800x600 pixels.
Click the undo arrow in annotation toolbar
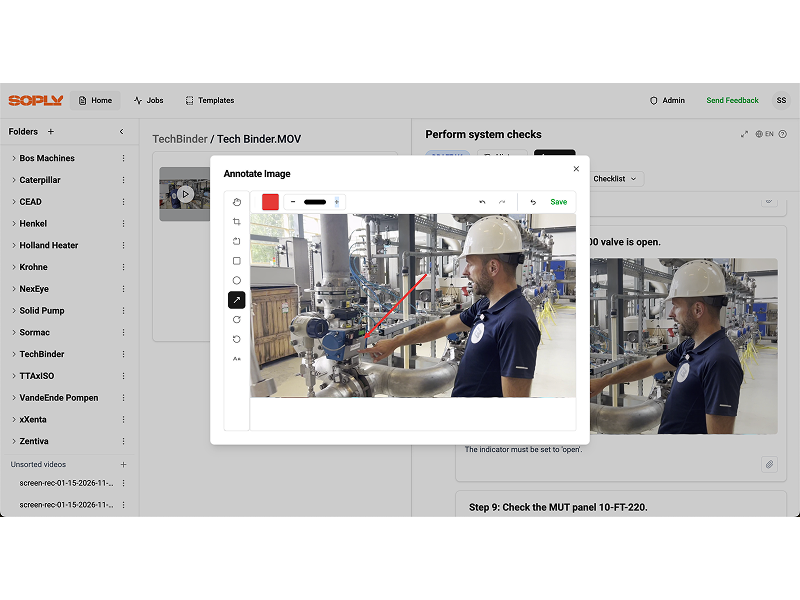(x=482, y=202)
